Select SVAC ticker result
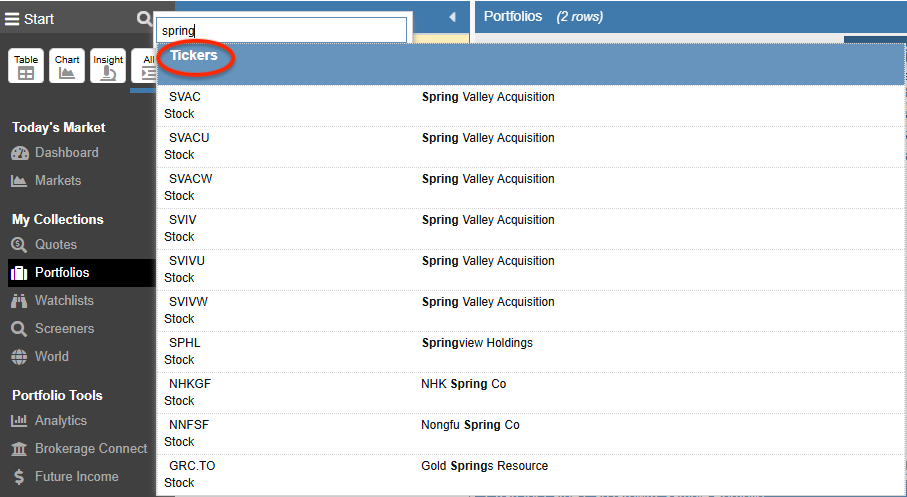 point(530,106)
